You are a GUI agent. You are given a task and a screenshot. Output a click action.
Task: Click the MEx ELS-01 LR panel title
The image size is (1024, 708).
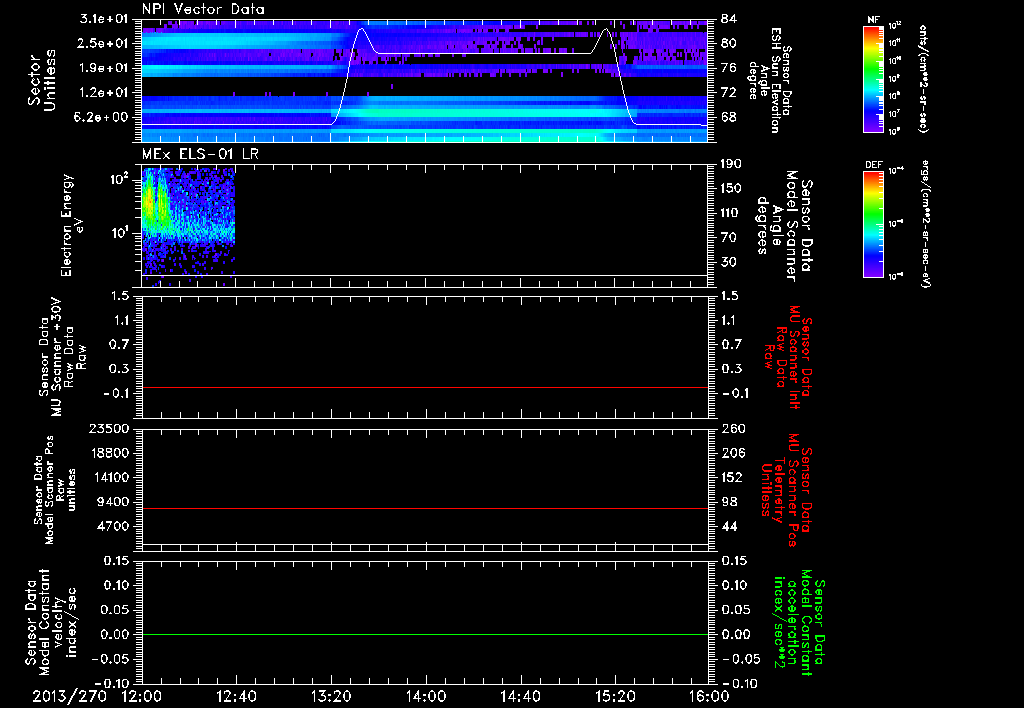point(200,154)
